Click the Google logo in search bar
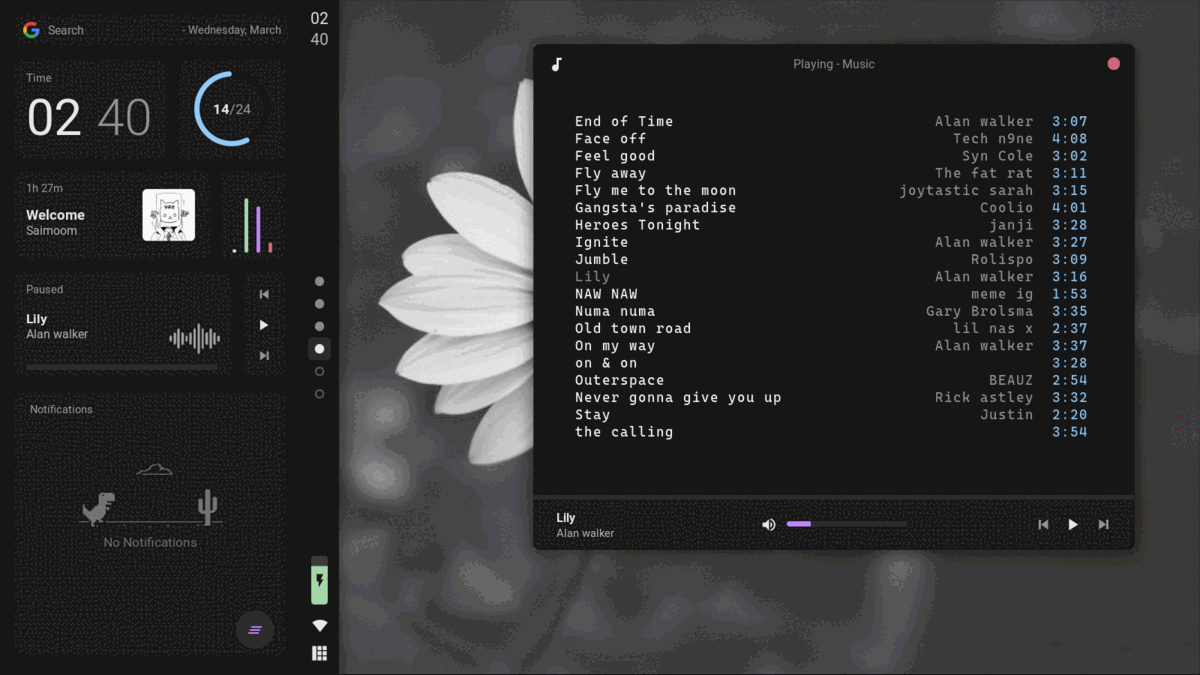1200x675 pixels. [x=31, y=30]
